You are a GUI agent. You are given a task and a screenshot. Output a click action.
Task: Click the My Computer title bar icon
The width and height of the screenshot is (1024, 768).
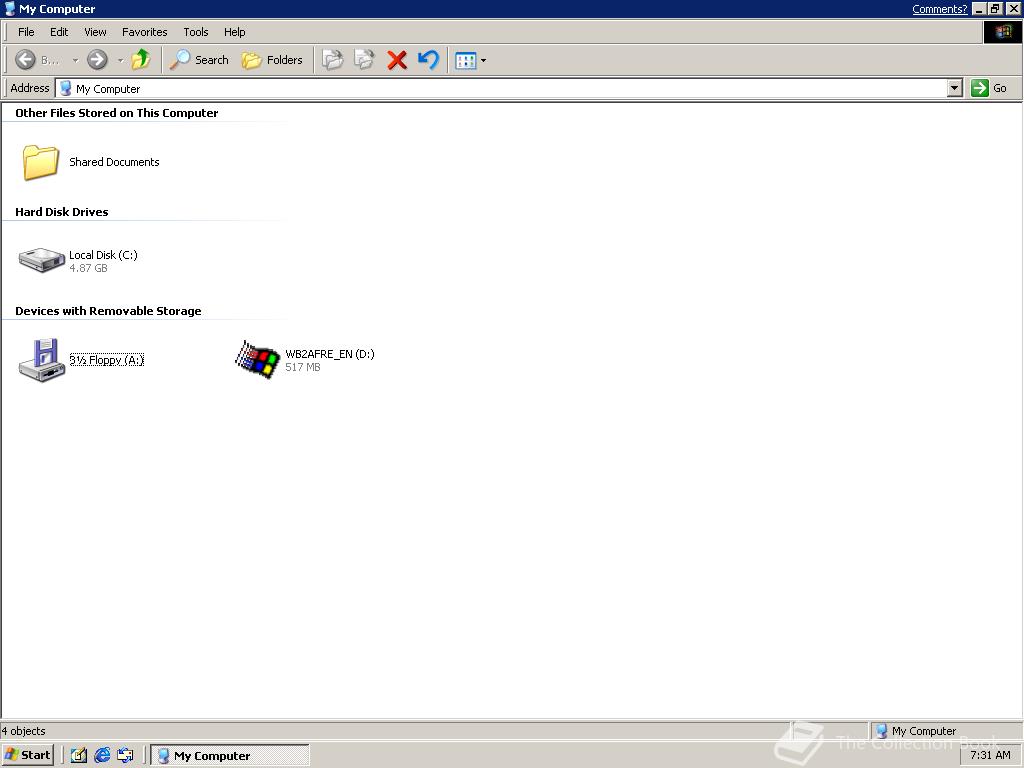click(10, 8)
